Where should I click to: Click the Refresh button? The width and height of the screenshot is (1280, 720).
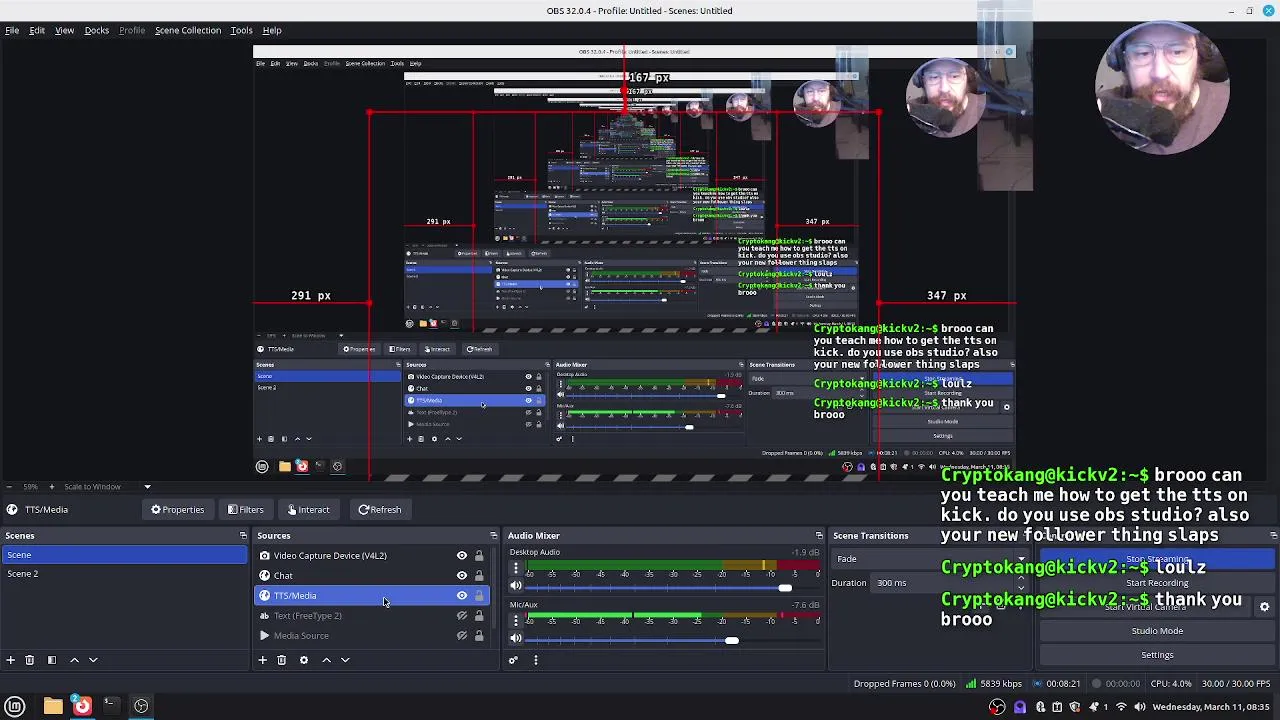click(x=379, y=510)
